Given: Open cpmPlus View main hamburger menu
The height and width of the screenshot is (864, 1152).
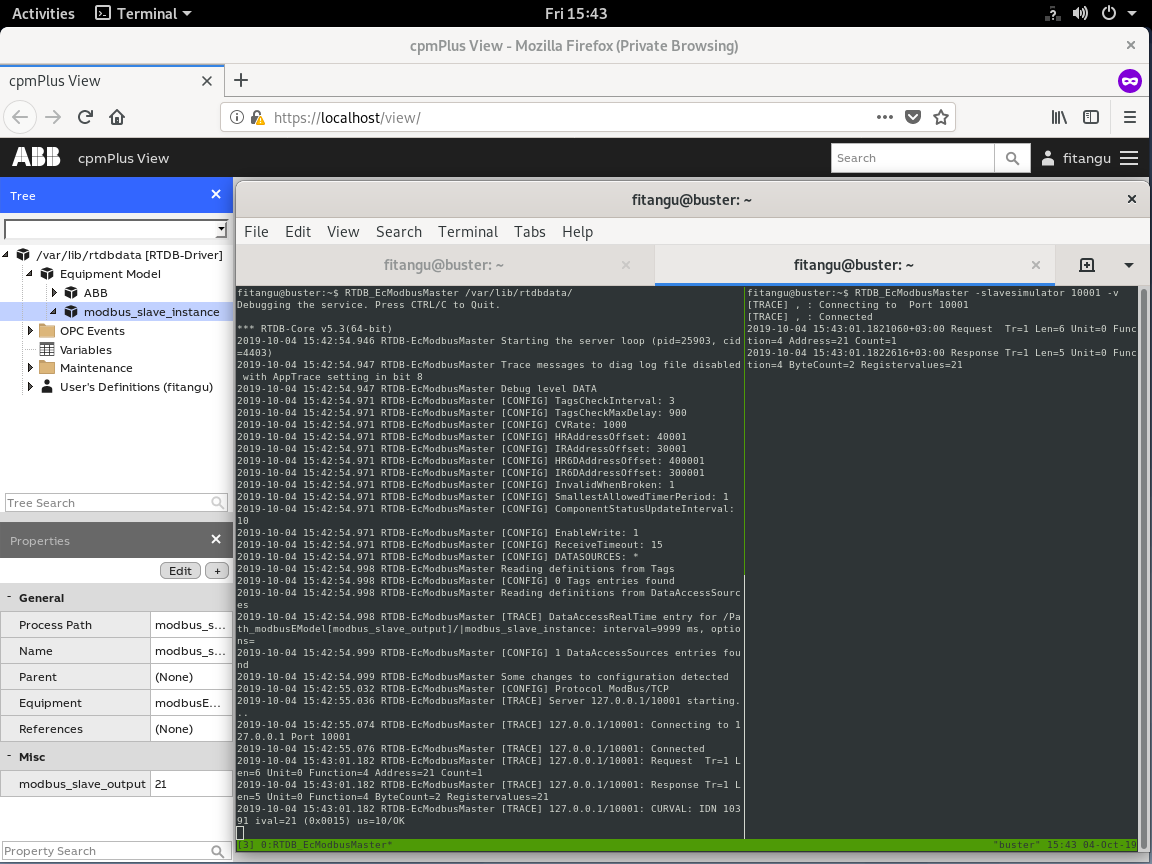Looking at the screenshot, I should coord(1129,158).
